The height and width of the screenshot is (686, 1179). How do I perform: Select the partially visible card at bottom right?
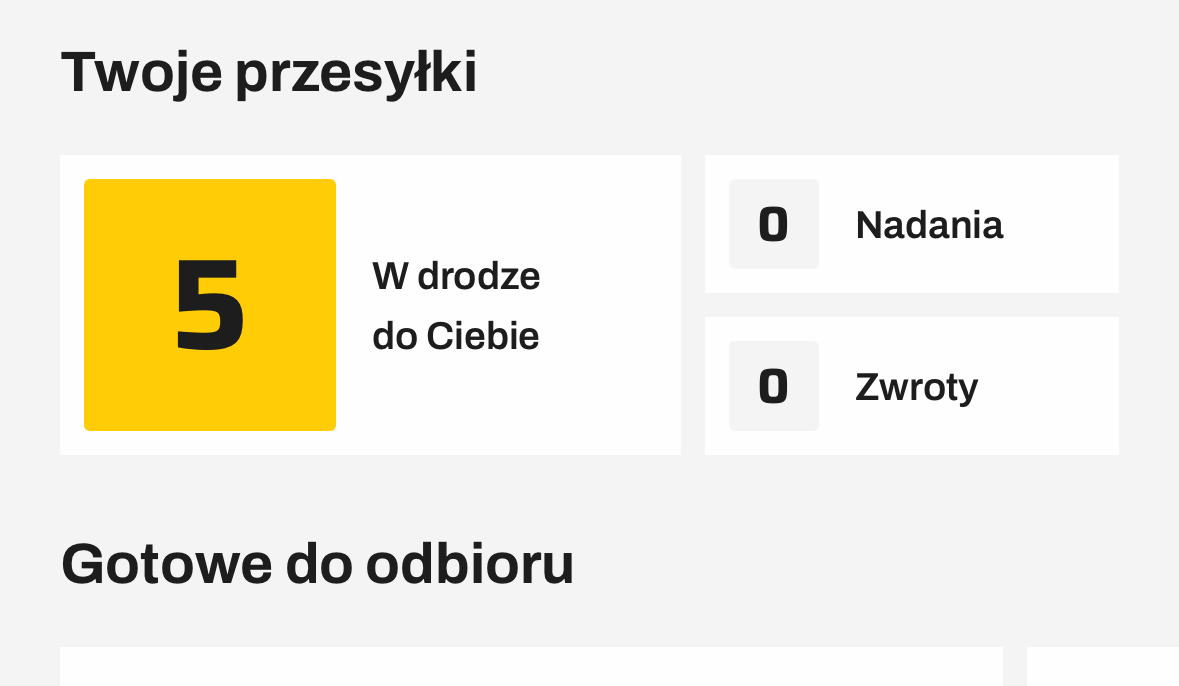coord(1102,667)
